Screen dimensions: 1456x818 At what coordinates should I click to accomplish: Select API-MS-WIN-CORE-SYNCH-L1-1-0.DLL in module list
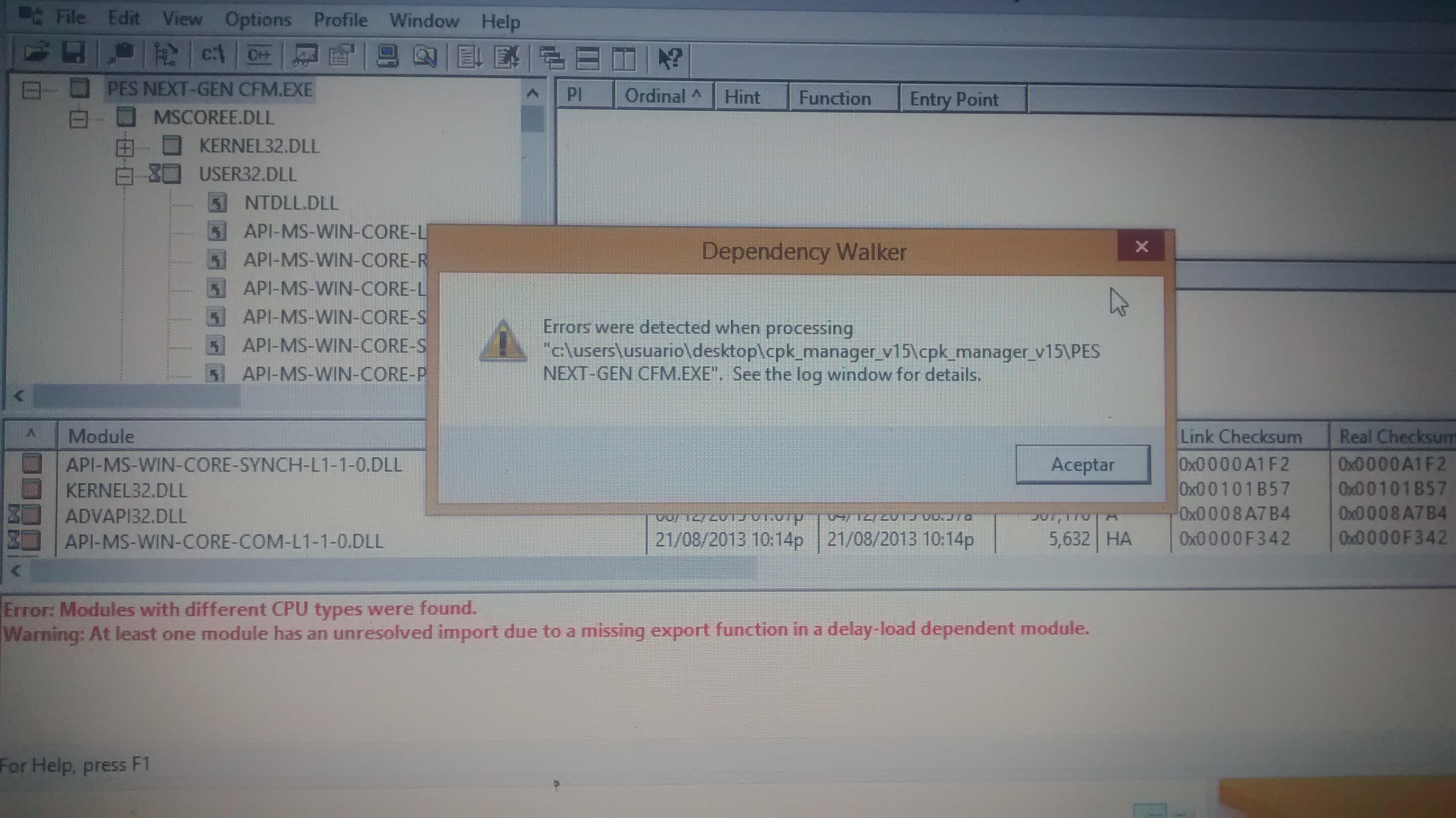point(234,464)
